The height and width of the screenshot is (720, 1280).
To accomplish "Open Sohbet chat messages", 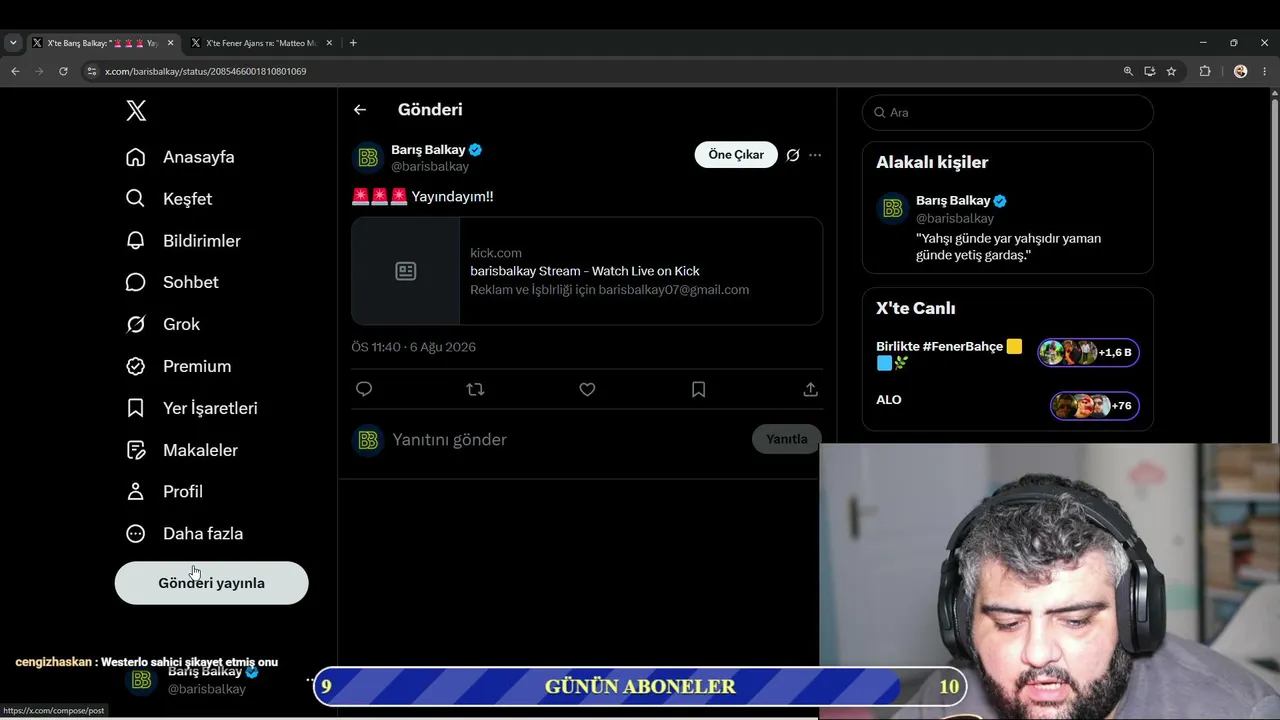I will [x=172, y=282].
